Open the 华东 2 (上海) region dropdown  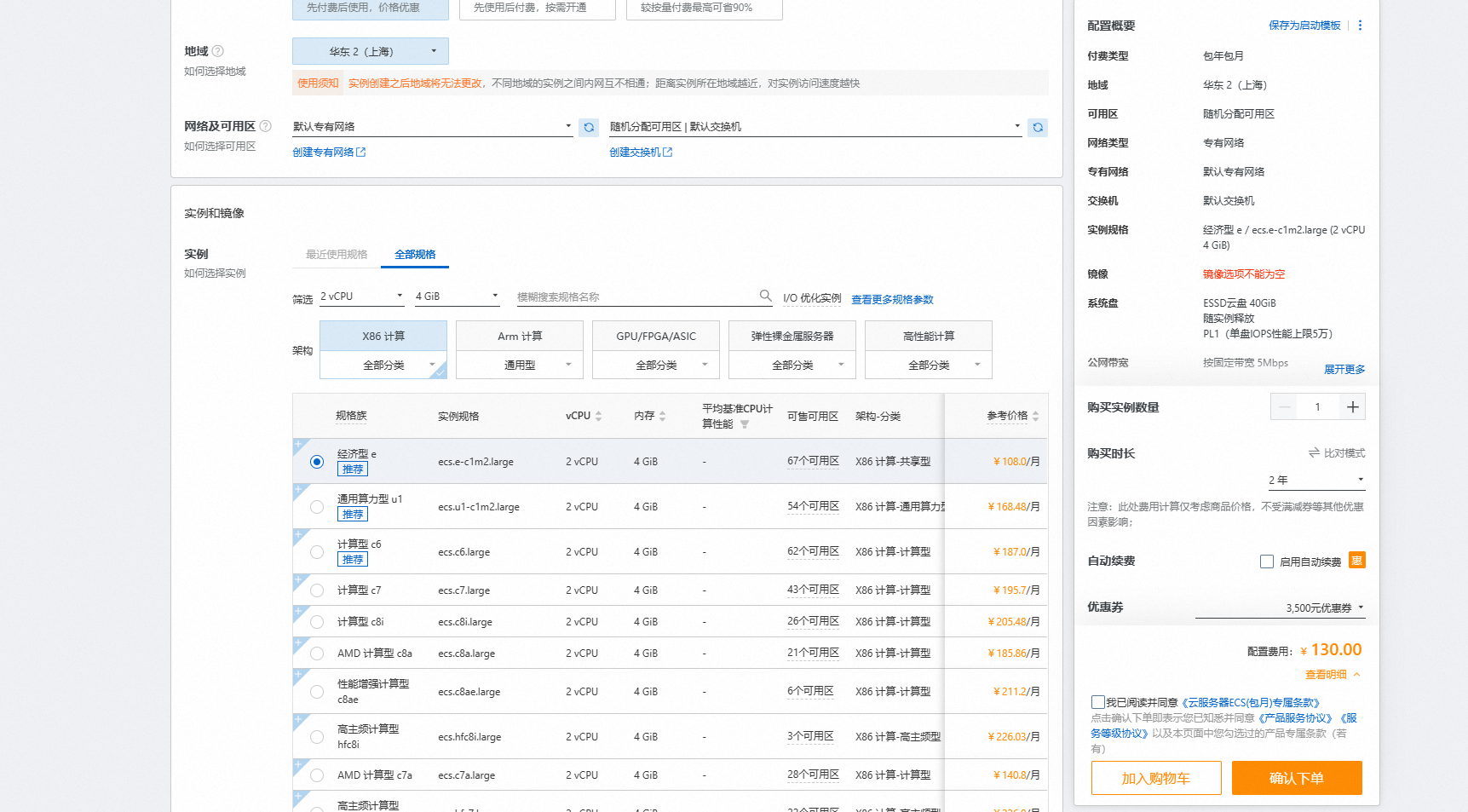click(x=371, y=51)
